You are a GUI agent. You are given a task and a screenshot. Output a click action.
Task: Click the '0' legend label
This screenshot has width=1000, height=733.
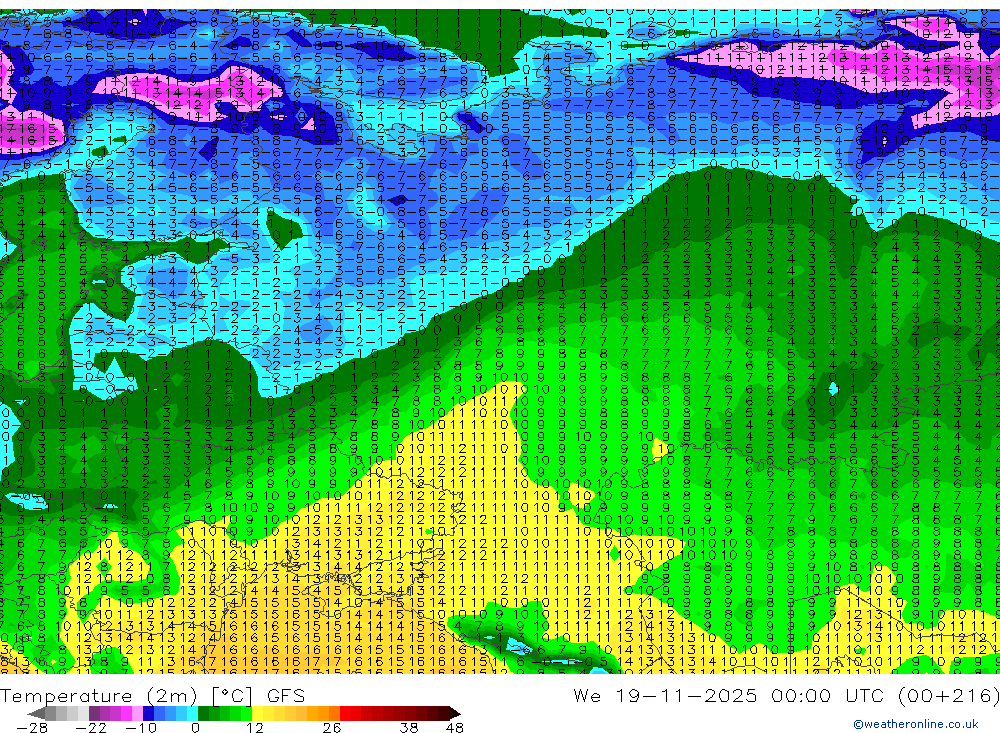pyautogui.click(x=196, y=728)
